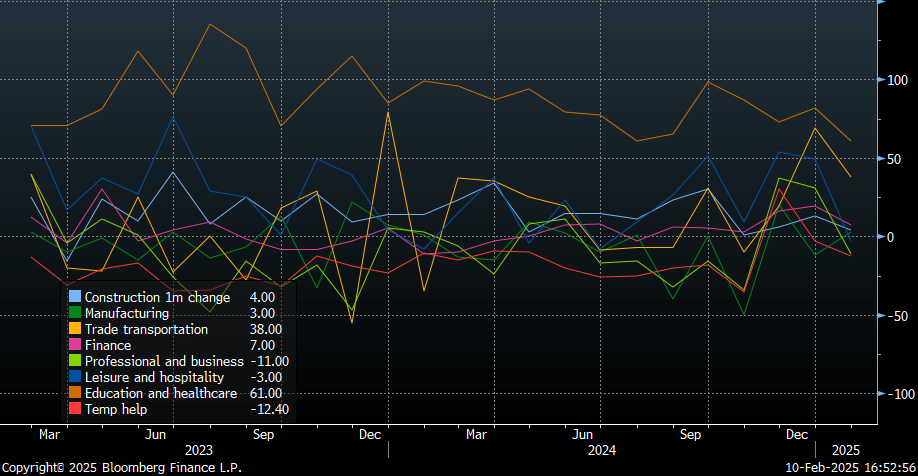Select the Trade transportation legend swatch
Viewport: 918px width, 476px height.
(x=75, y=329)
